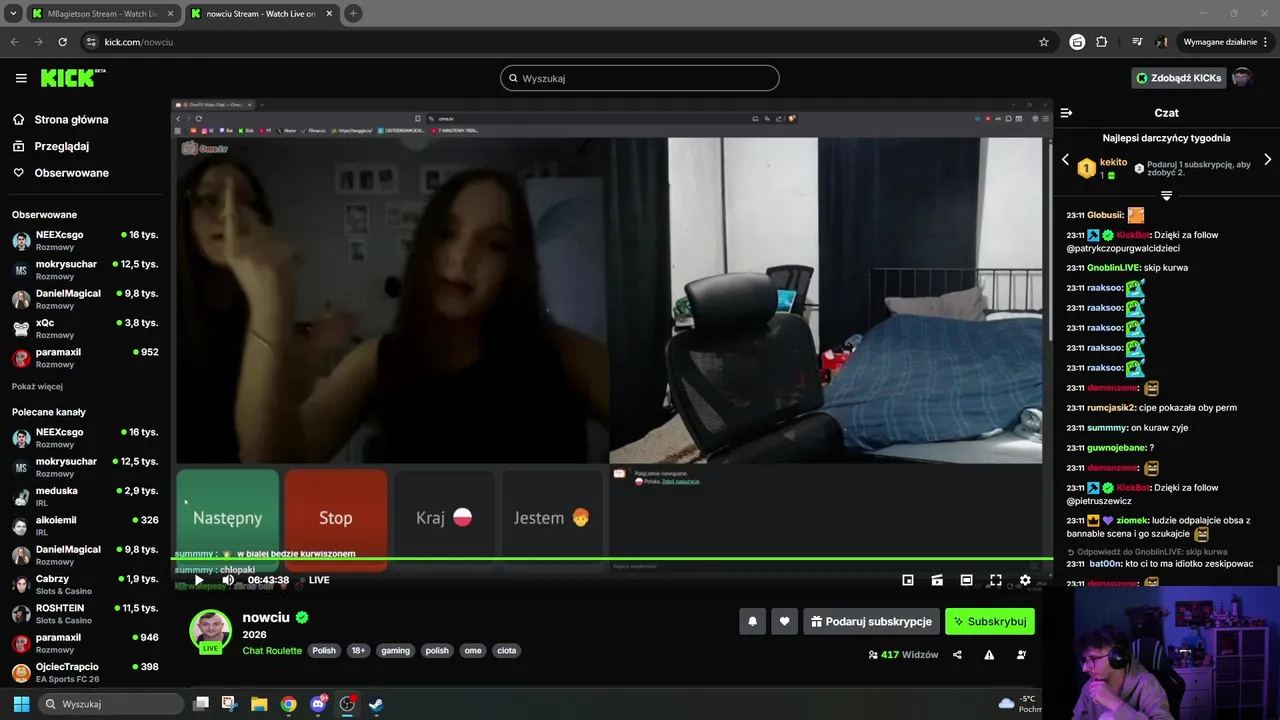Screen dimensions: 1280x720
Task: Open recommended channel aikoiemil
Action: [85, 525]
